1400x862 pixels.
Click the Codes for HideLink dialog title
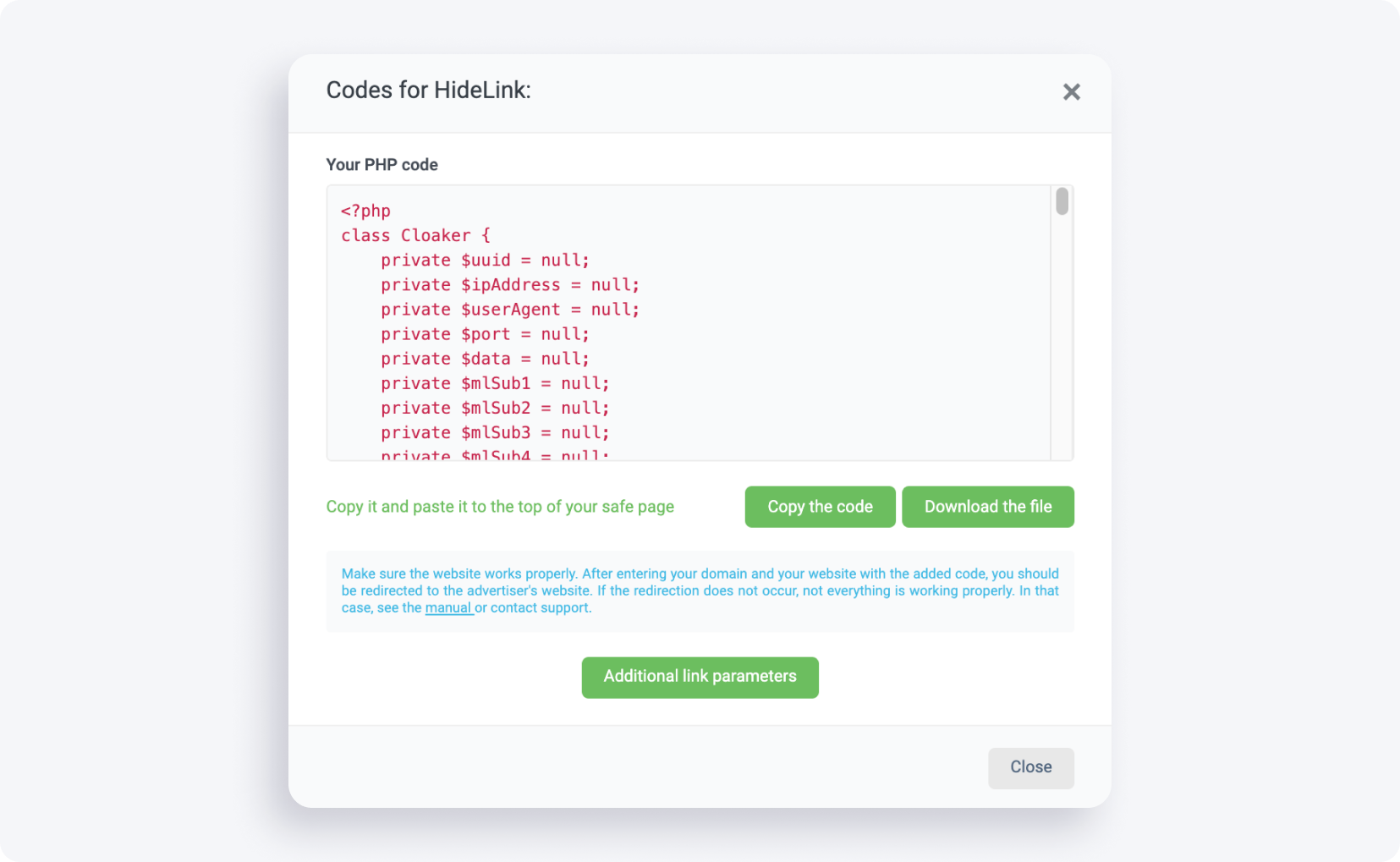click(x=429, y=90)
